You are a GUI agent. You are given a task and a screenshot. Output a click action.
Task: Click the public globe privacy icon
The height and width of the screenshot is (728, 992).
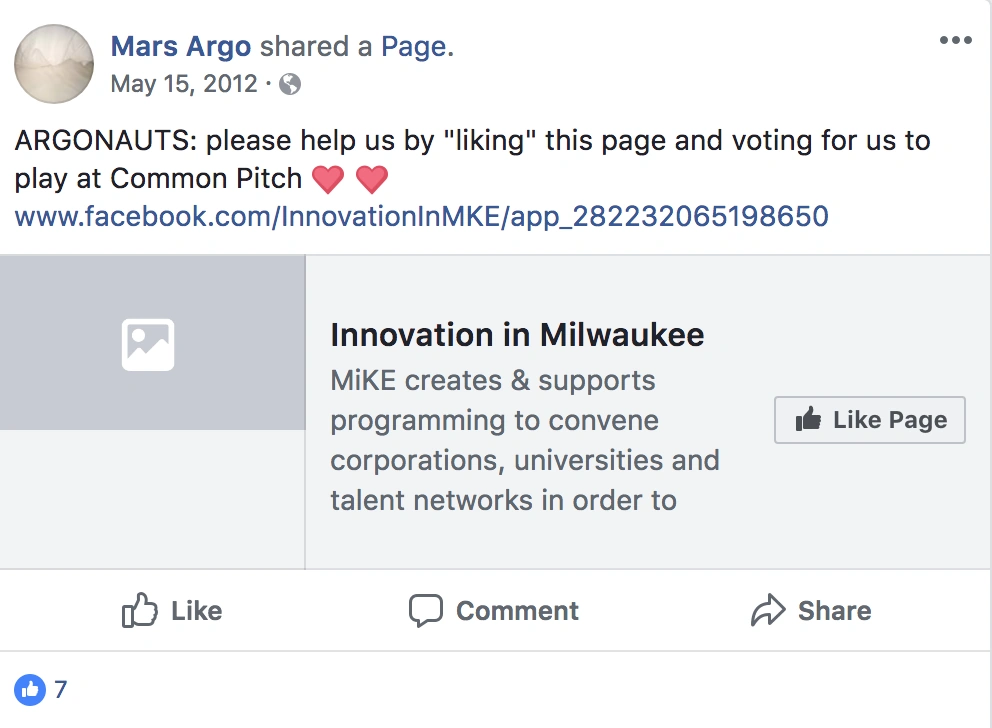pos(290,84)
